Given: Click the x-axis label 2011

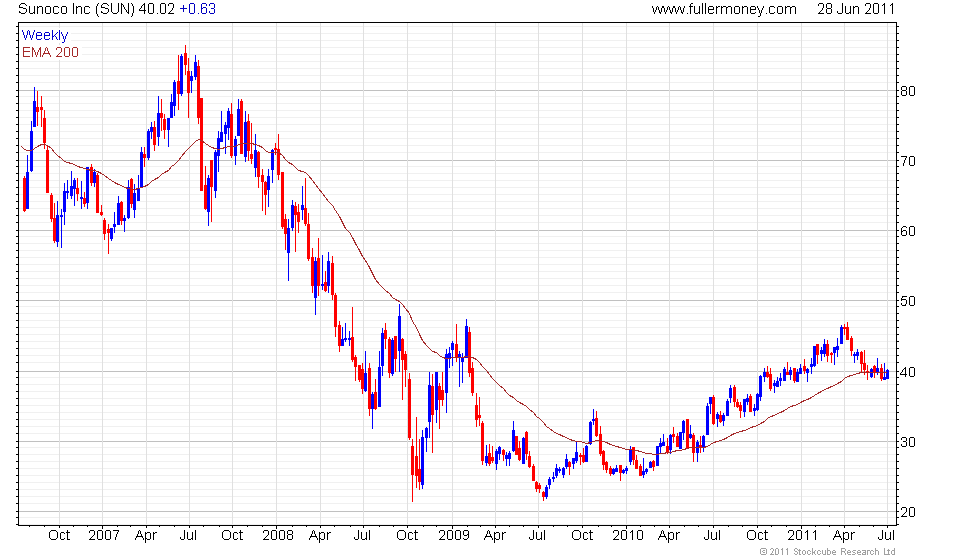Looking at the screenshot, I should (802, 536).
